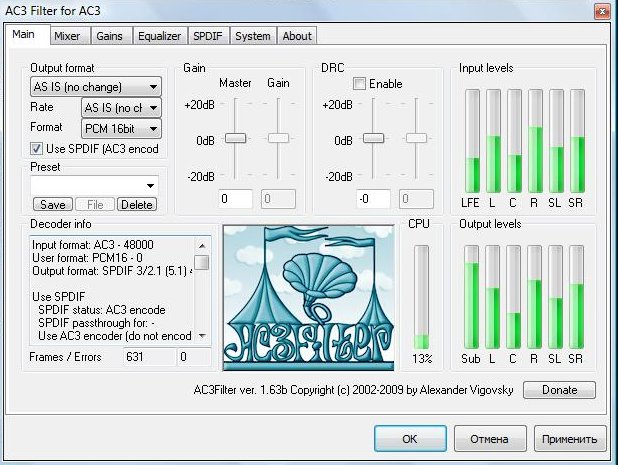Click the Errors count field
Image resolution: width=618 pixels, height=465 pixels.
click(194, 357)
